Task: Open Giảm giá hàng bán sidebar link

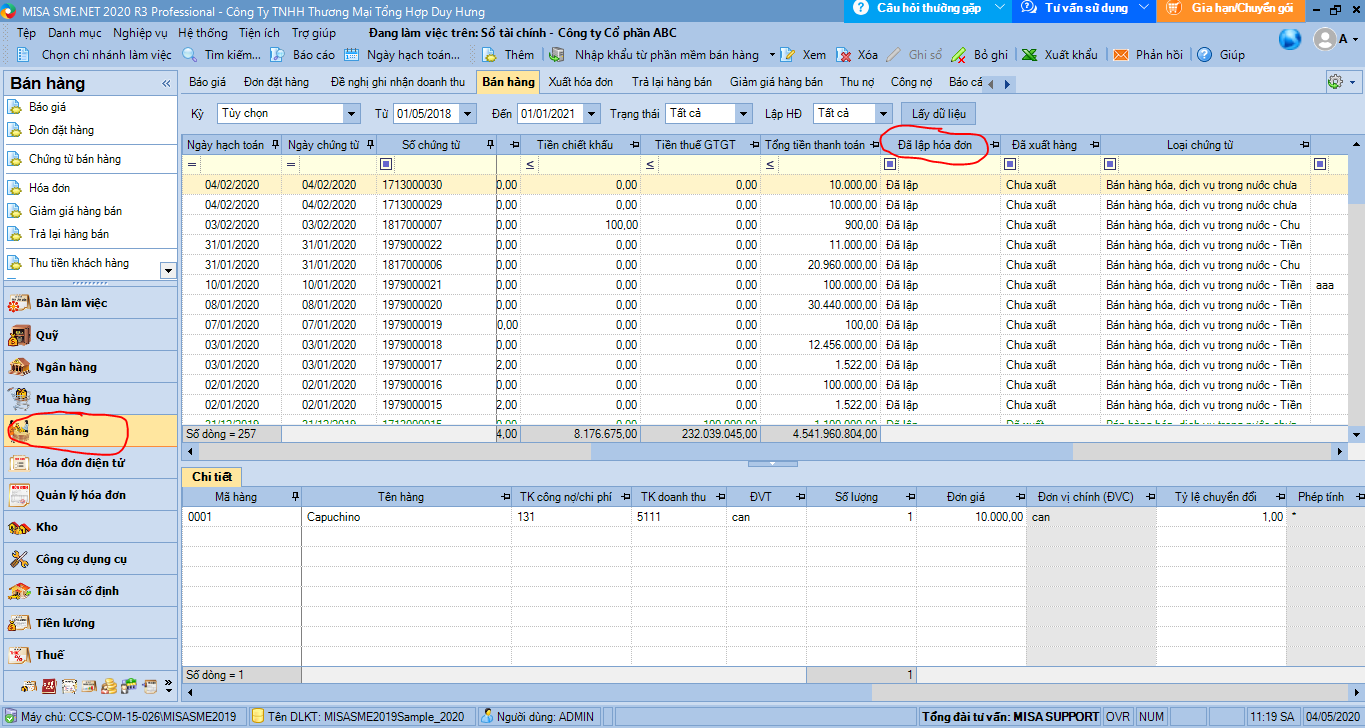Action: coord(76,211)
